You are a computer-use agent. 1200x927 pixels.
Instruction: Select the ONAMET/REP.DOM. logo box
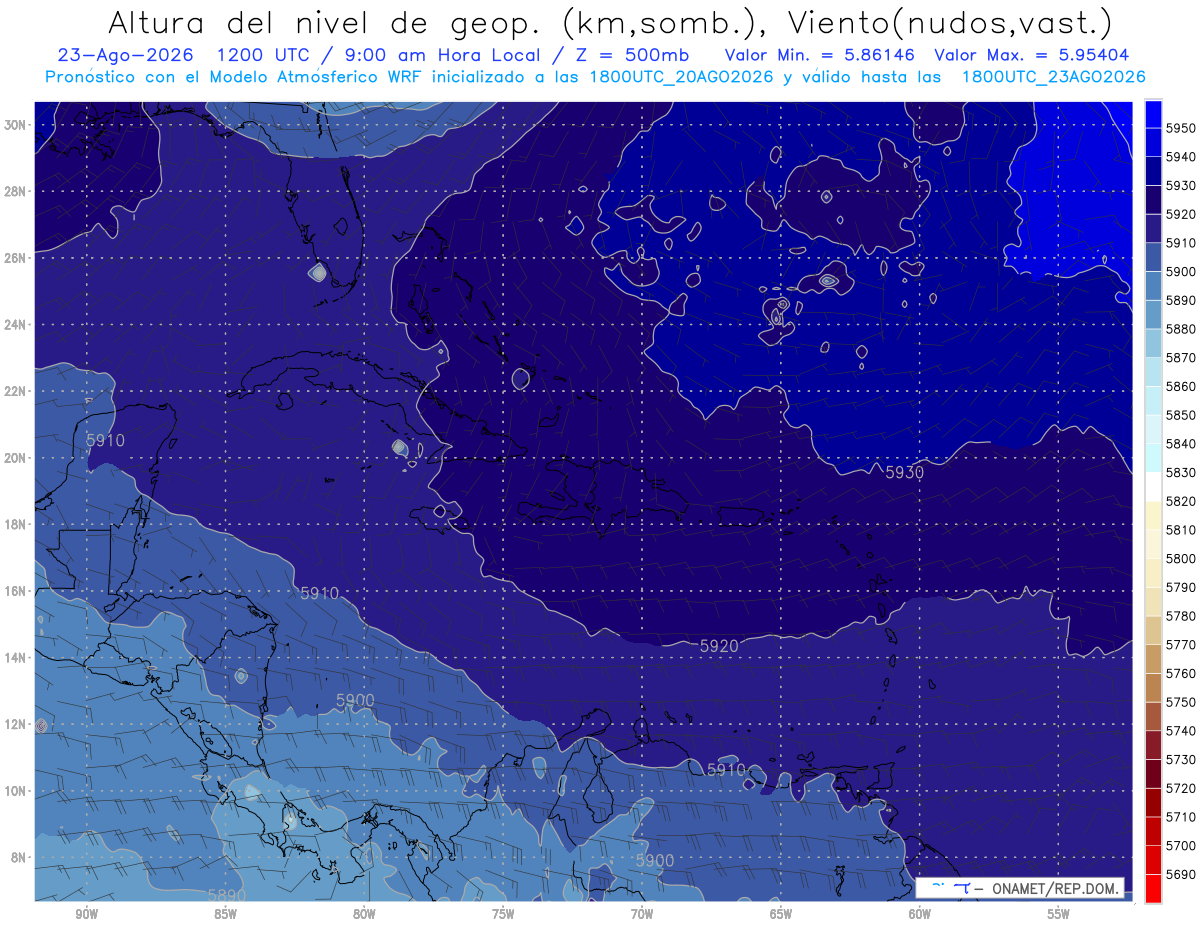coord(1019,888)
